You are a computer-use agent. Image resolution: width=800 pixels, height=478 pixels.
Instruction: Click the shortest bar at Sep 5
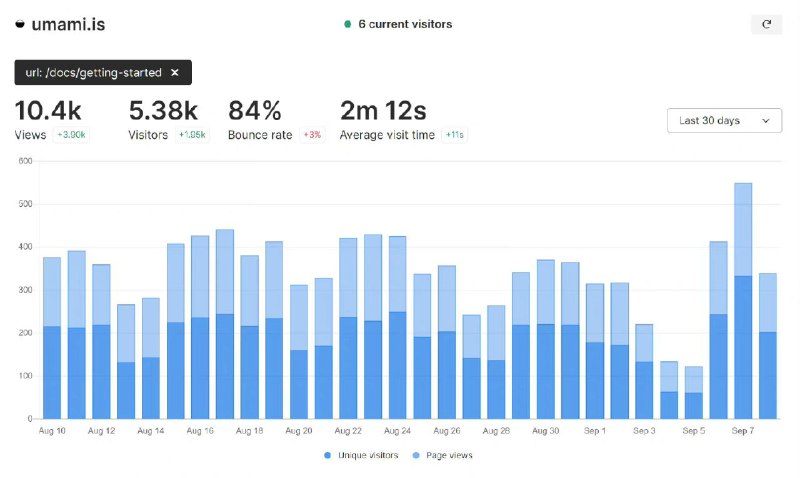[694, 395]
